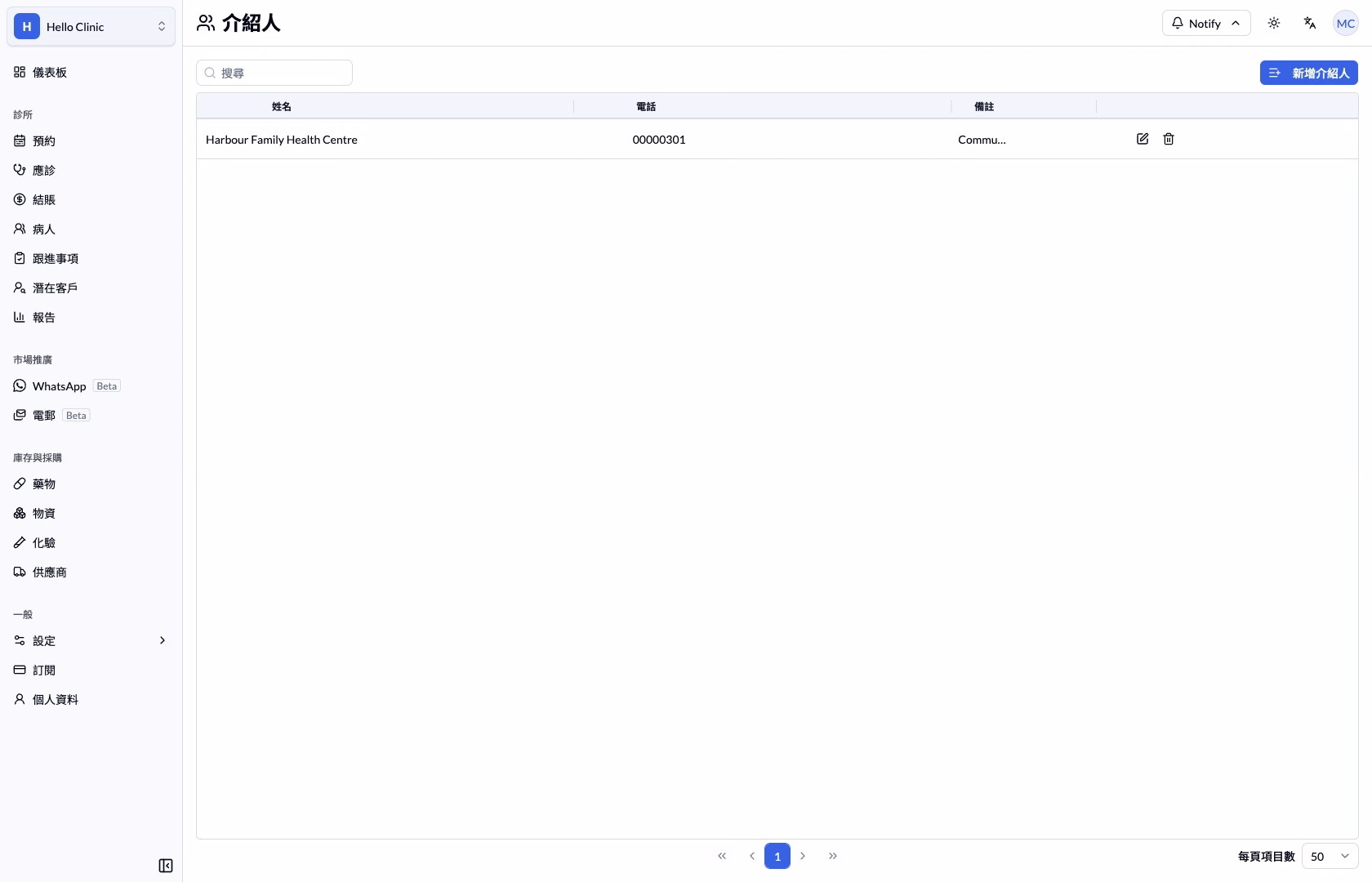Image resolution: width=1372 pixels, height=882 pixels.
Task: Open the MC user avatar menu
Action: point(1346,23)
